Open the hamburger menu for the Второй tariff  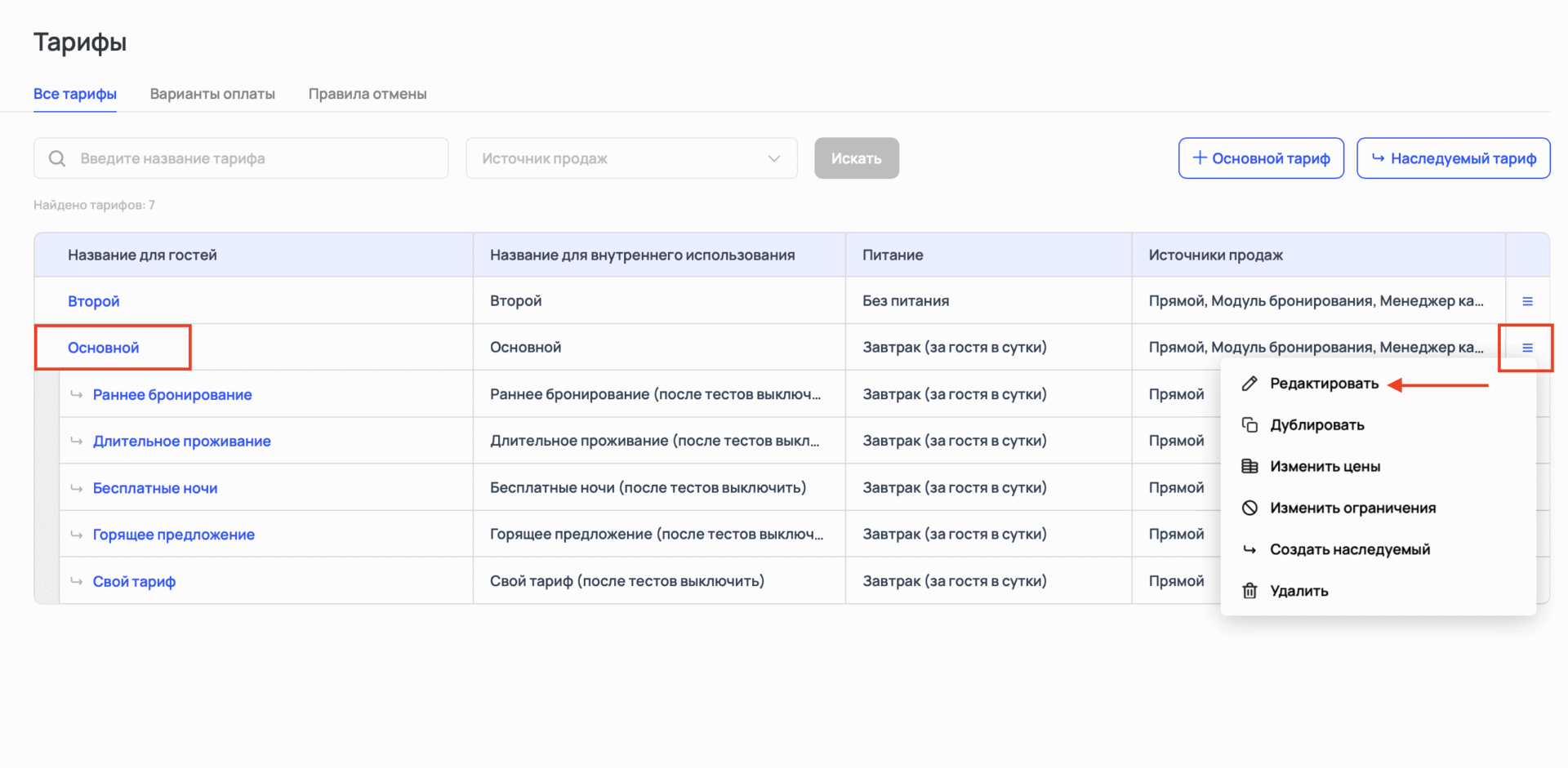1527,301
